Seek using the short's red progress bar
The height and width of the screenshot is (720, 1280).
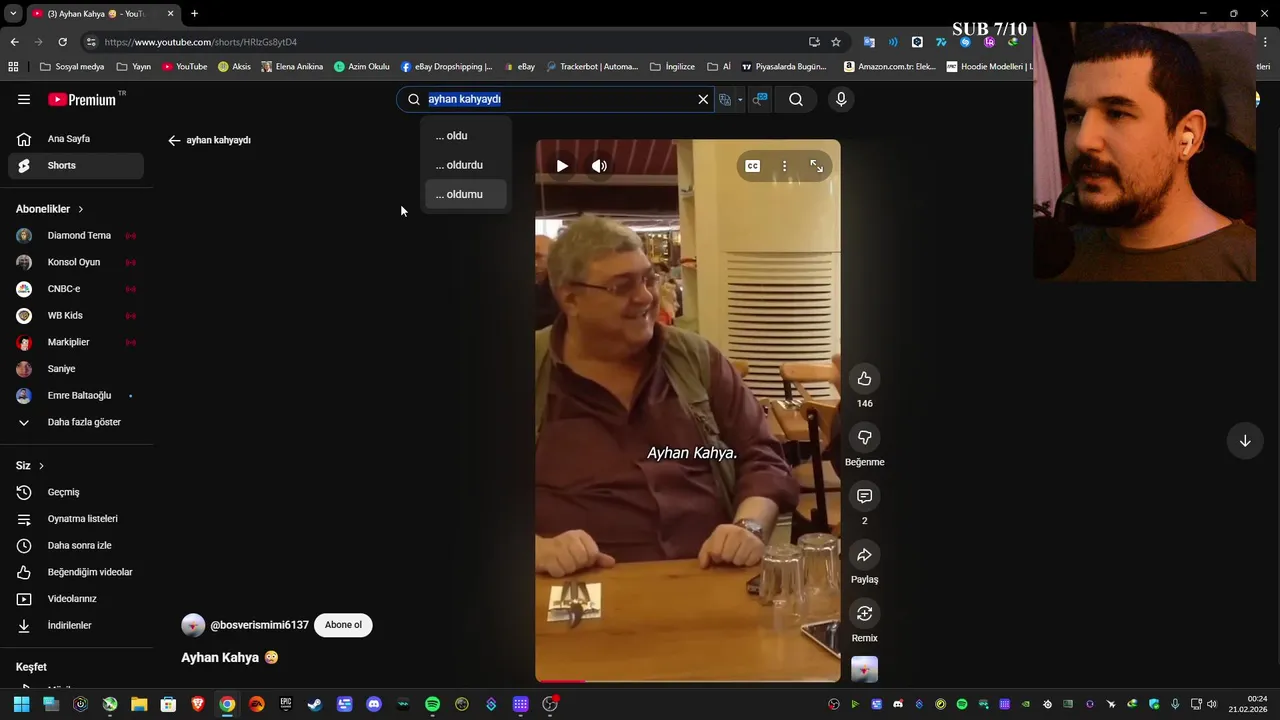click(688, 681)
